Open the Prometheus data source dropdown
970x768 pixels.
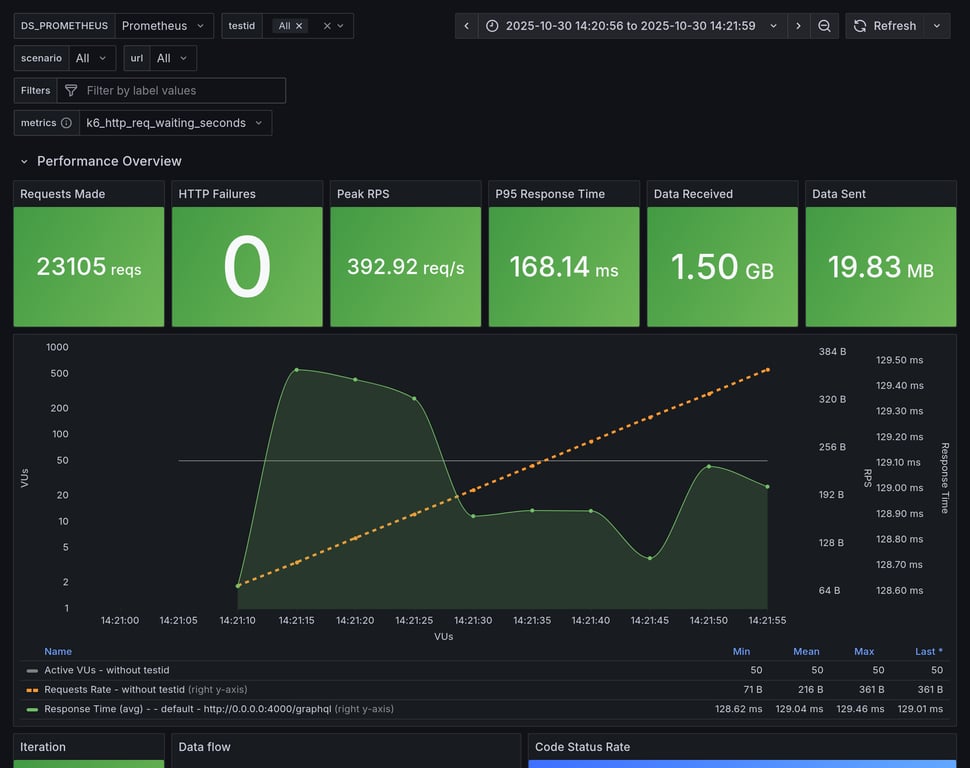pos(164,26)
